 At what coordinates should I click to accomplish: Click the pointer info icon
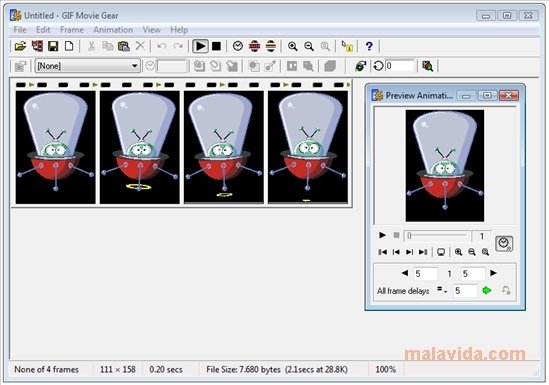pos(347,46)
